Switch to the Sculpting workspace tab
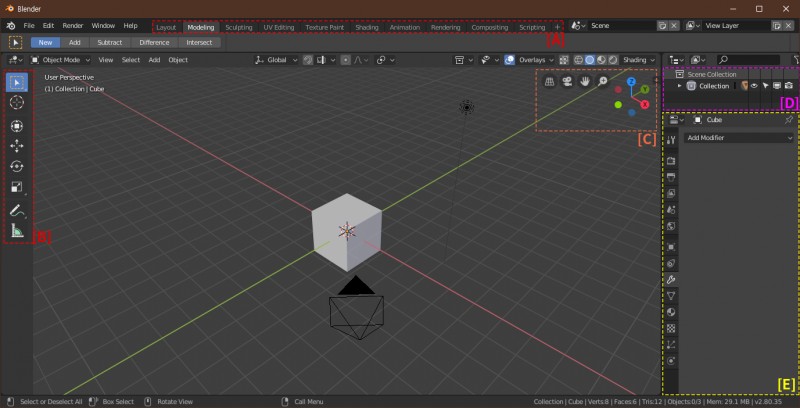 pyautogui.click(x=239, y=28)
